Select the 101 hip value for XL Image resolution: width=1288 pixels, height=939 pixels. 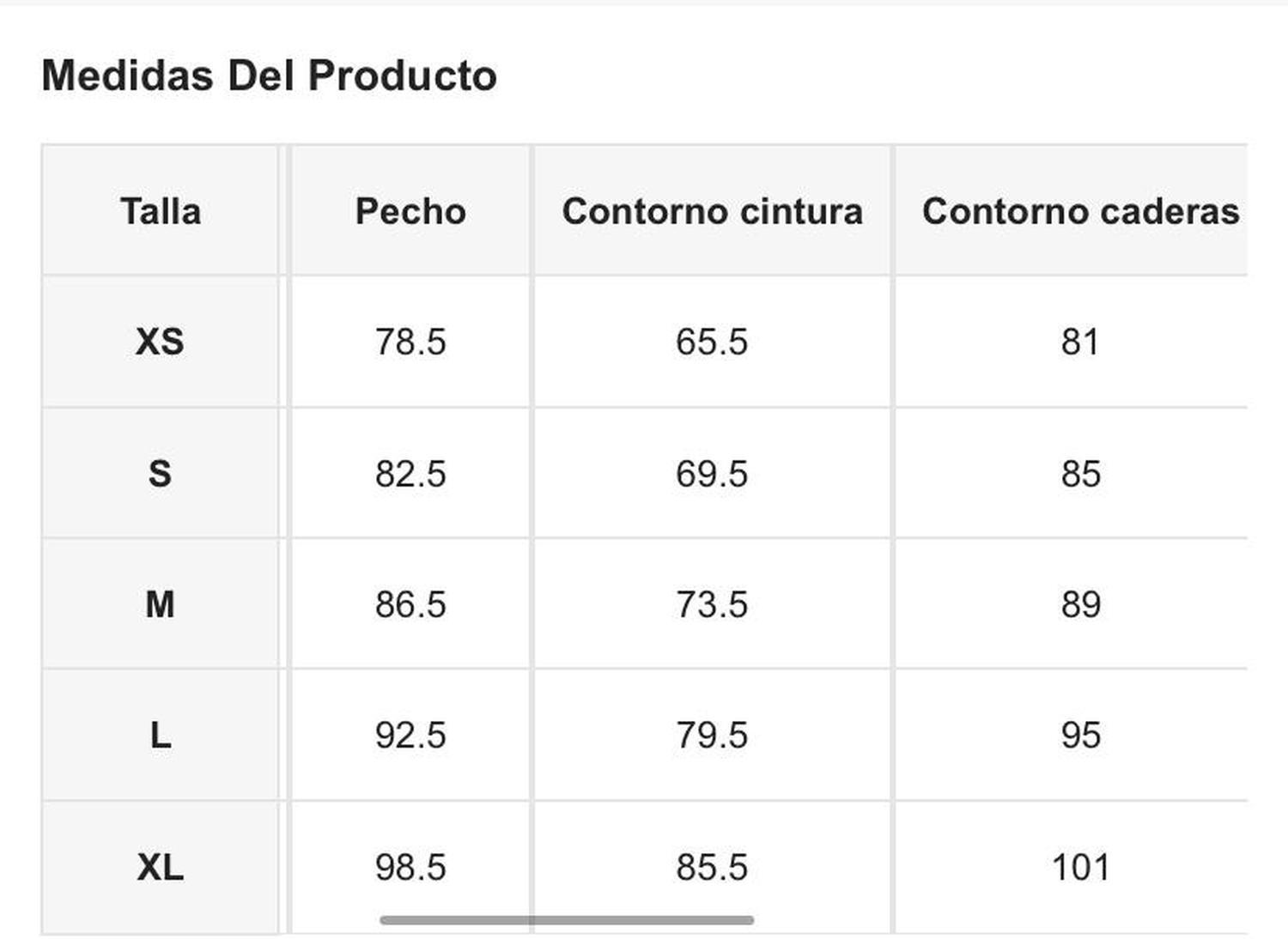pos(1080,867)
